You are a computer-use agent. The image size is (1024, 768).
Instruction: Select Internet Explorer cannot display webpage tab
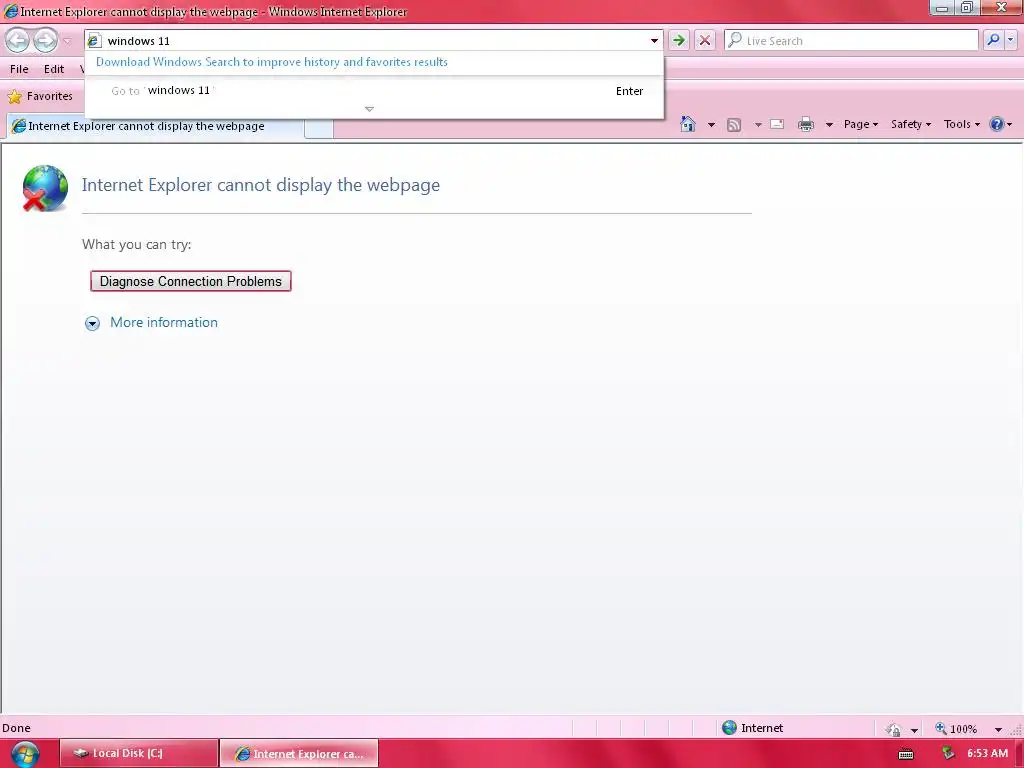pyautogui.click(x=155, y=127)
